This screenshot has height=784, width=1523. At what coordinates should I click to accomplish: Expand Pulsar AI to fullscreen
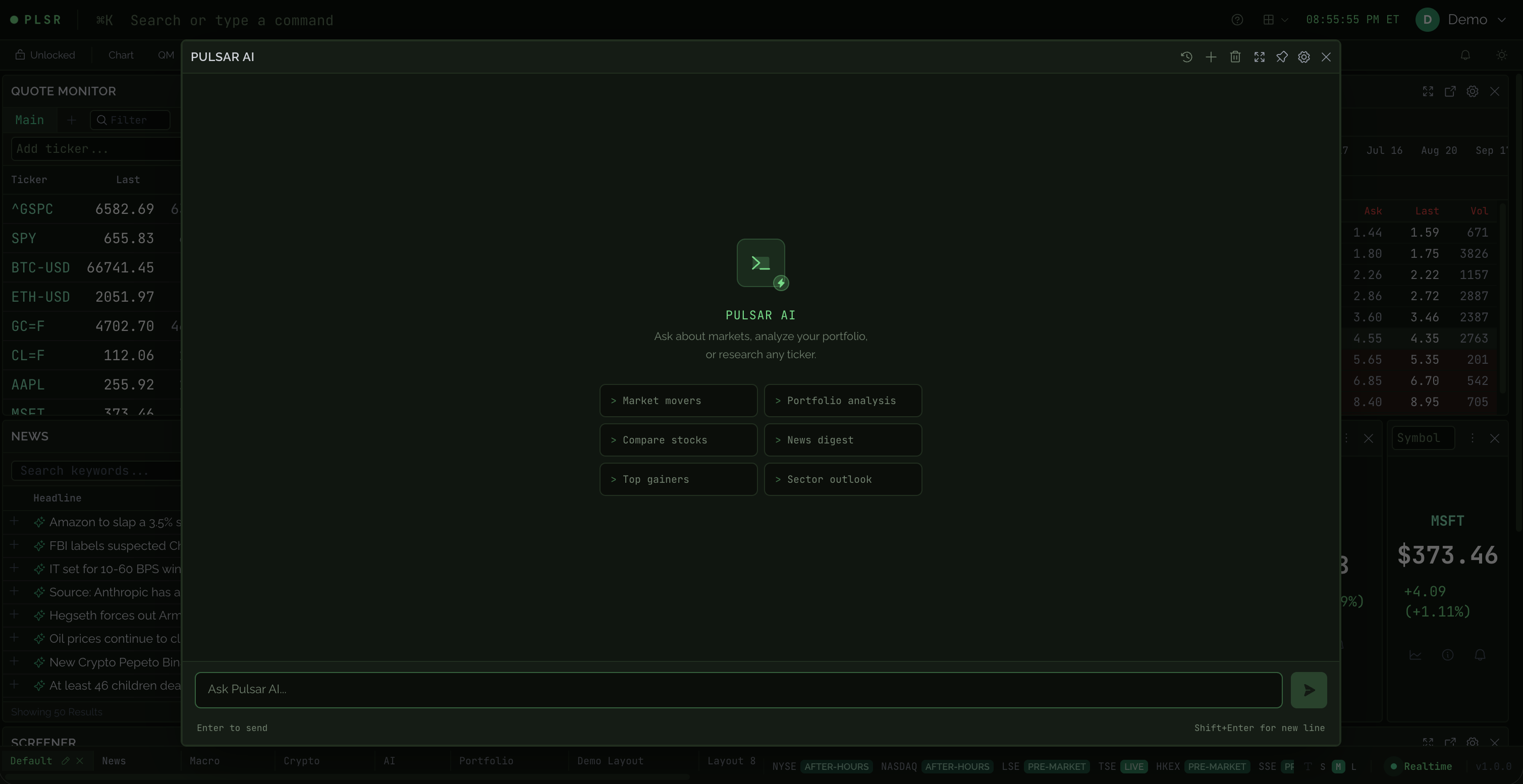1259,57
